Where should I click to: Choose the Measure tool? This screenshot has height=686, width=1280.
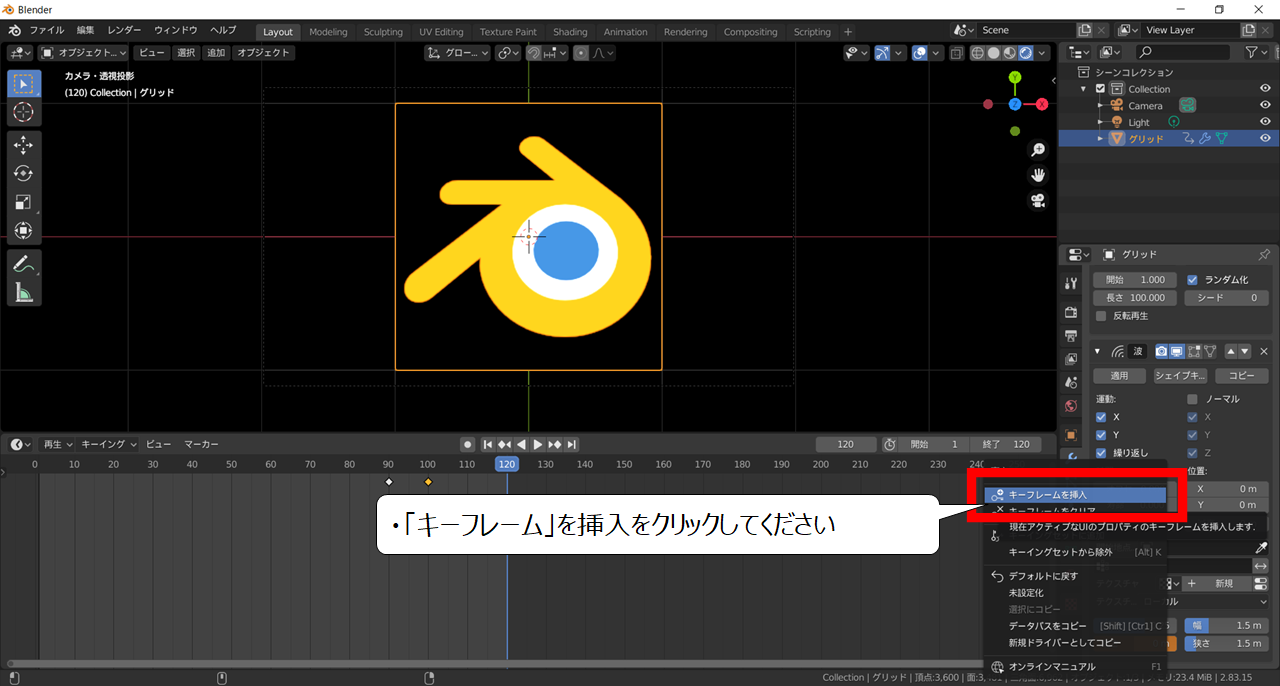pyautogui.click(x=24, y=292)
